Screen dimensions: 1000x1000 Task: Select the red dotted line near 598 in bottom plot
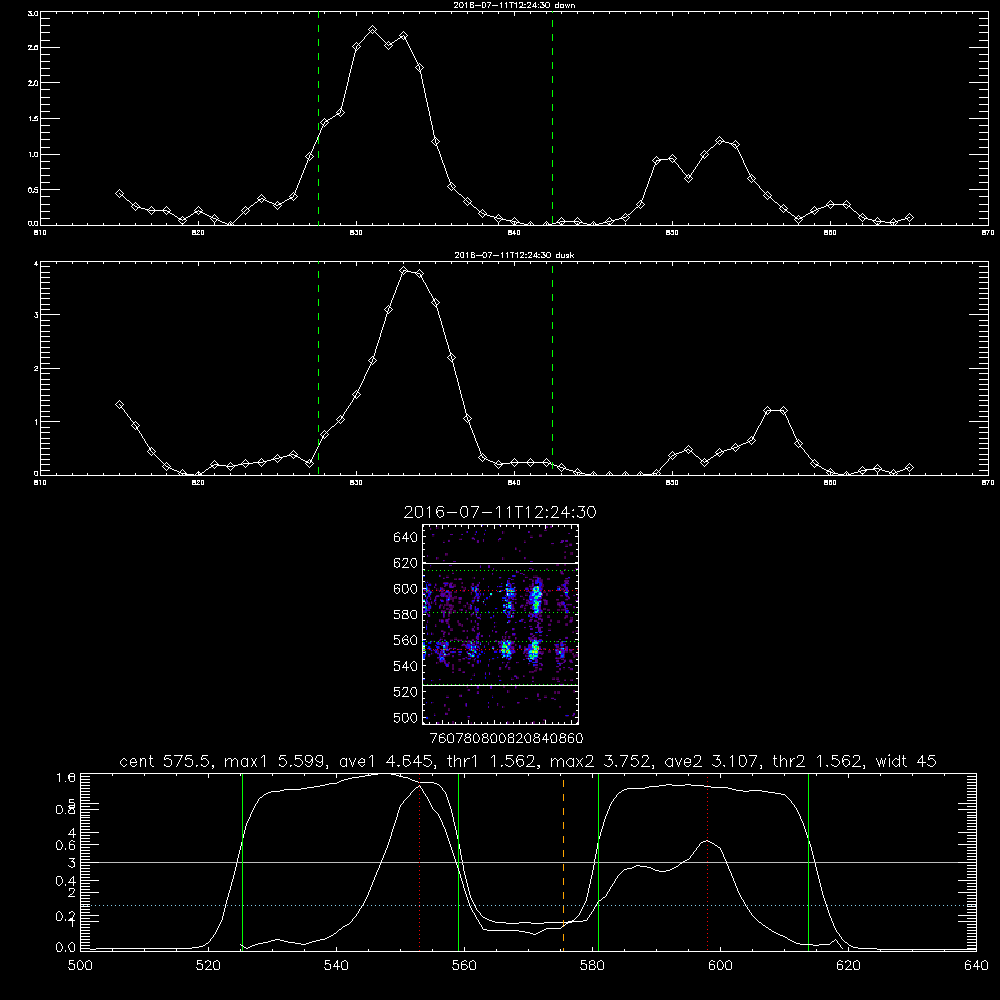(707, 862)
